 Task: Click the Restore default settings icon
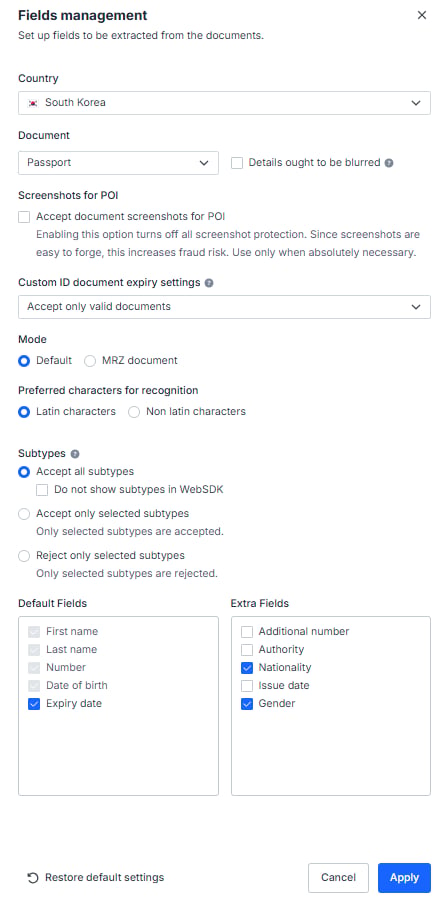click(33, 878)
